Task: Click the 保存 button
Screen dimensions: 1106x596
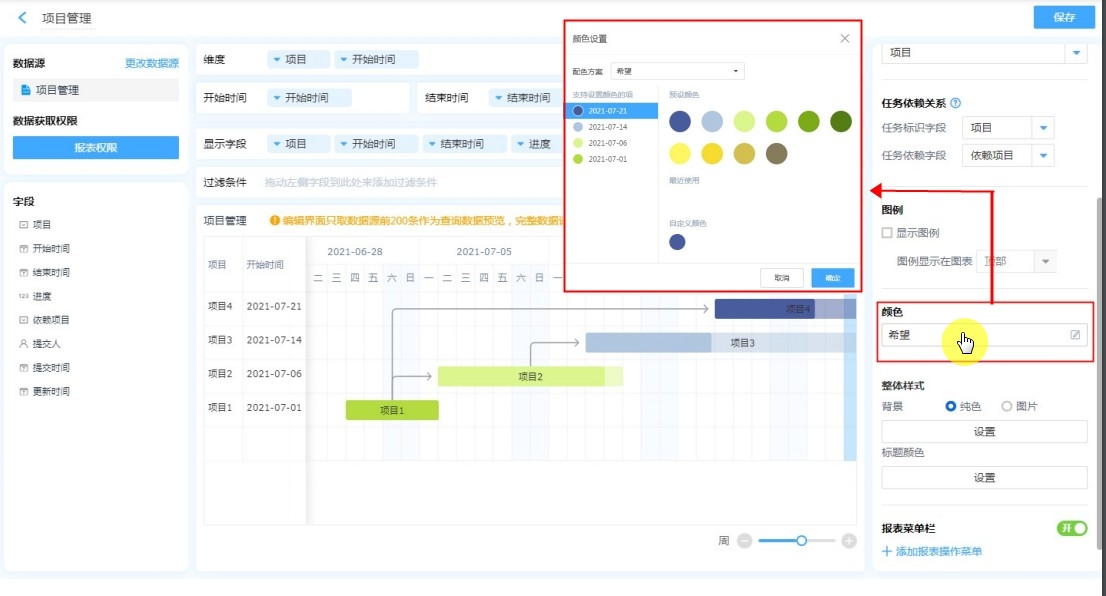Action: (x=1064, y=17)
